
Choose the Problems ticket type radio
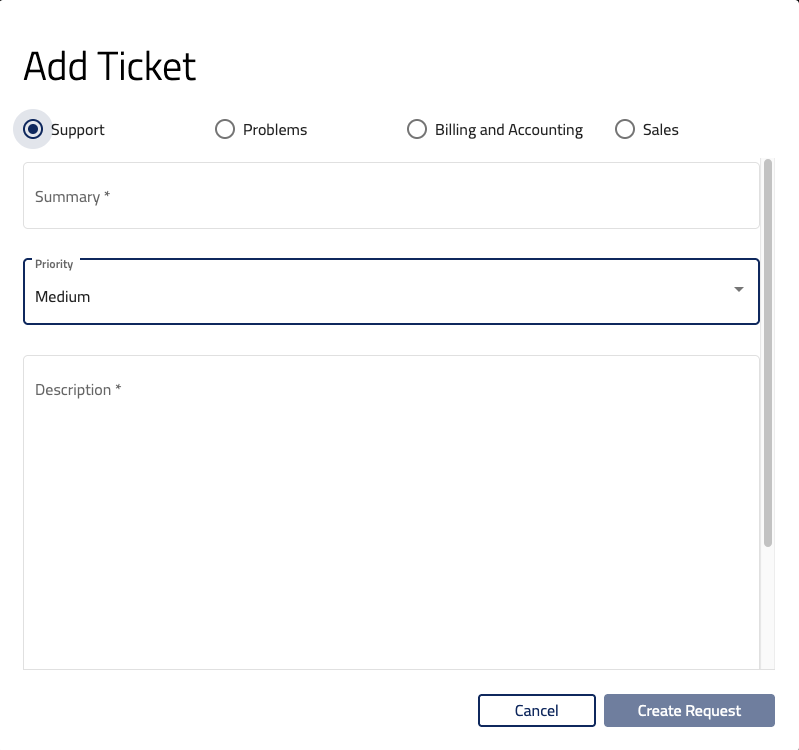pyautogui.click(x=225, y=129)
